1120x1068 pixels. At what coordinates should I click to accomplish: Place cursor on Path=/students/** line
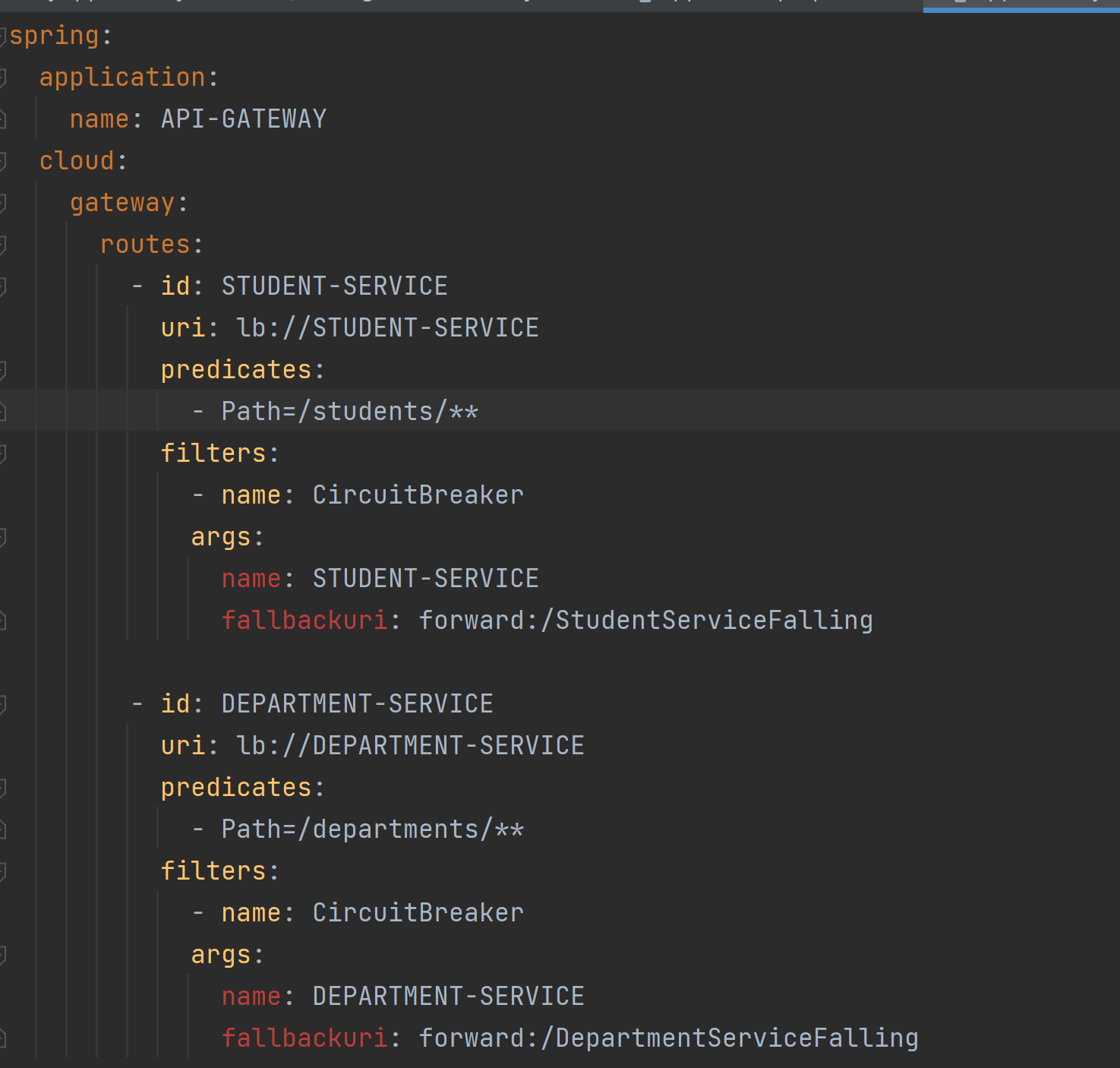click(350, 412)
